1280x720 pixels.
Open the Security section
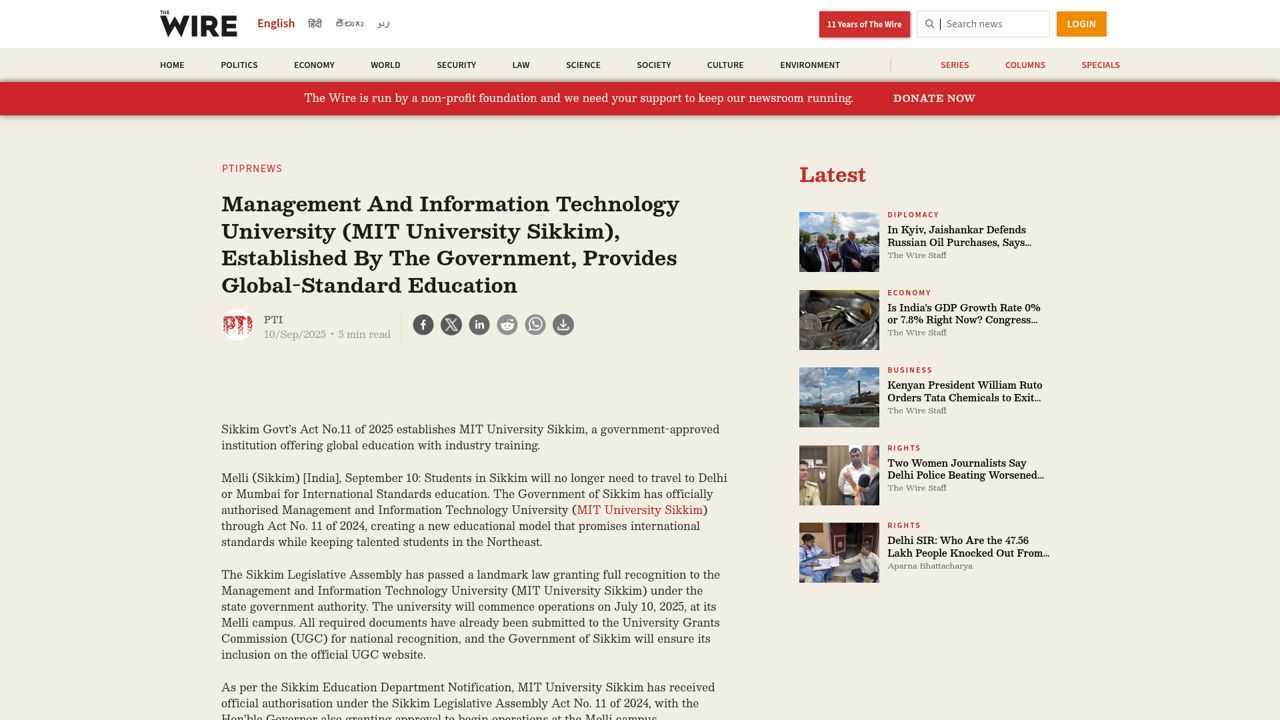[456, 65]
